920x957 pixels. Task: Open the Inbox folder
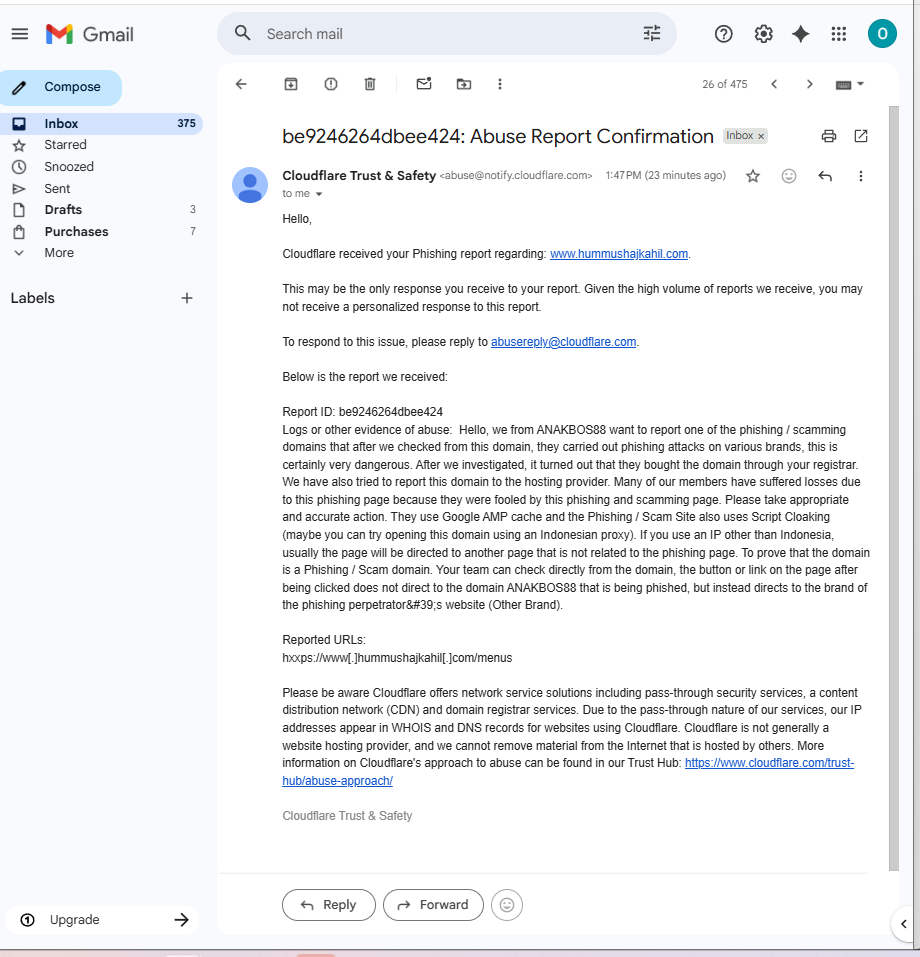[x=101, y=123]
